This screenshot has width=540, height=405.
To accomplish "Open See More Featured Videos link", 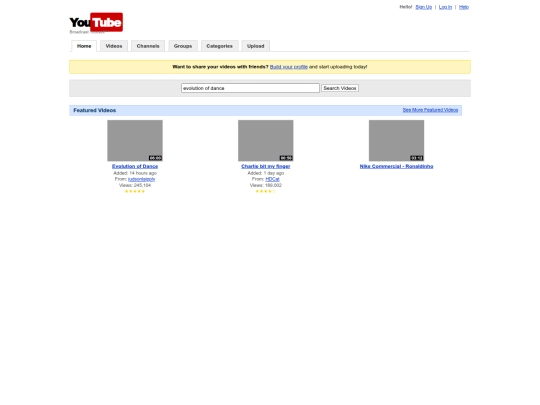I will tap(430, 110).
